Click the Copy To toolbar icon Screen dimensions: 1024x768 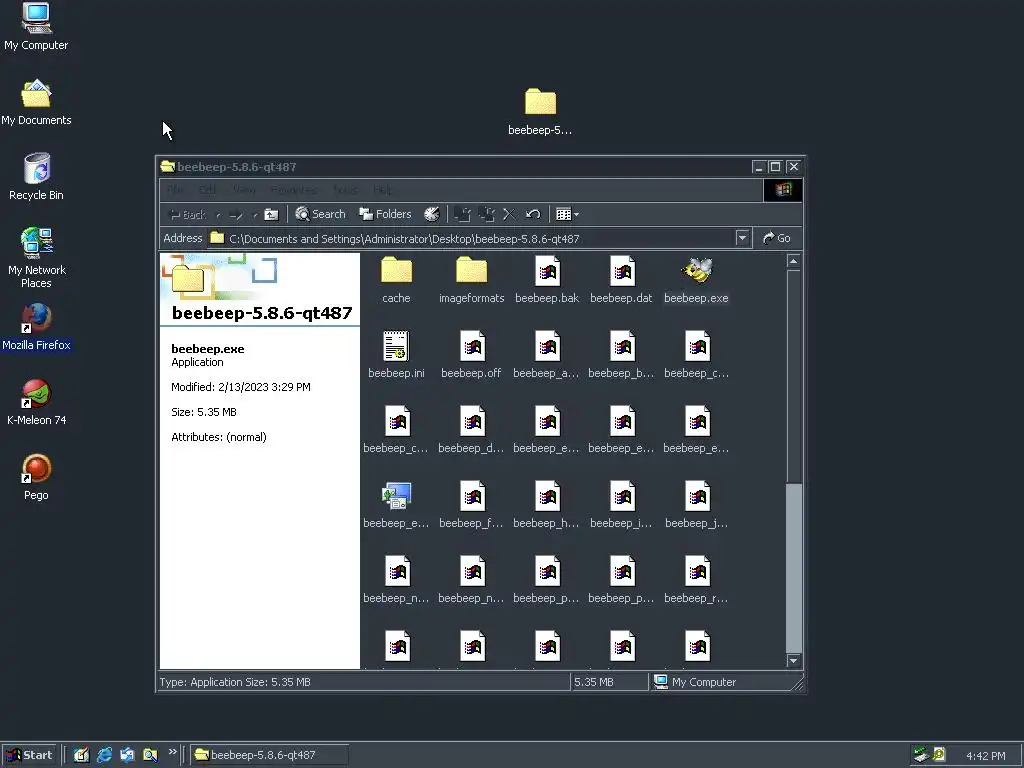(x=486, y=214)
